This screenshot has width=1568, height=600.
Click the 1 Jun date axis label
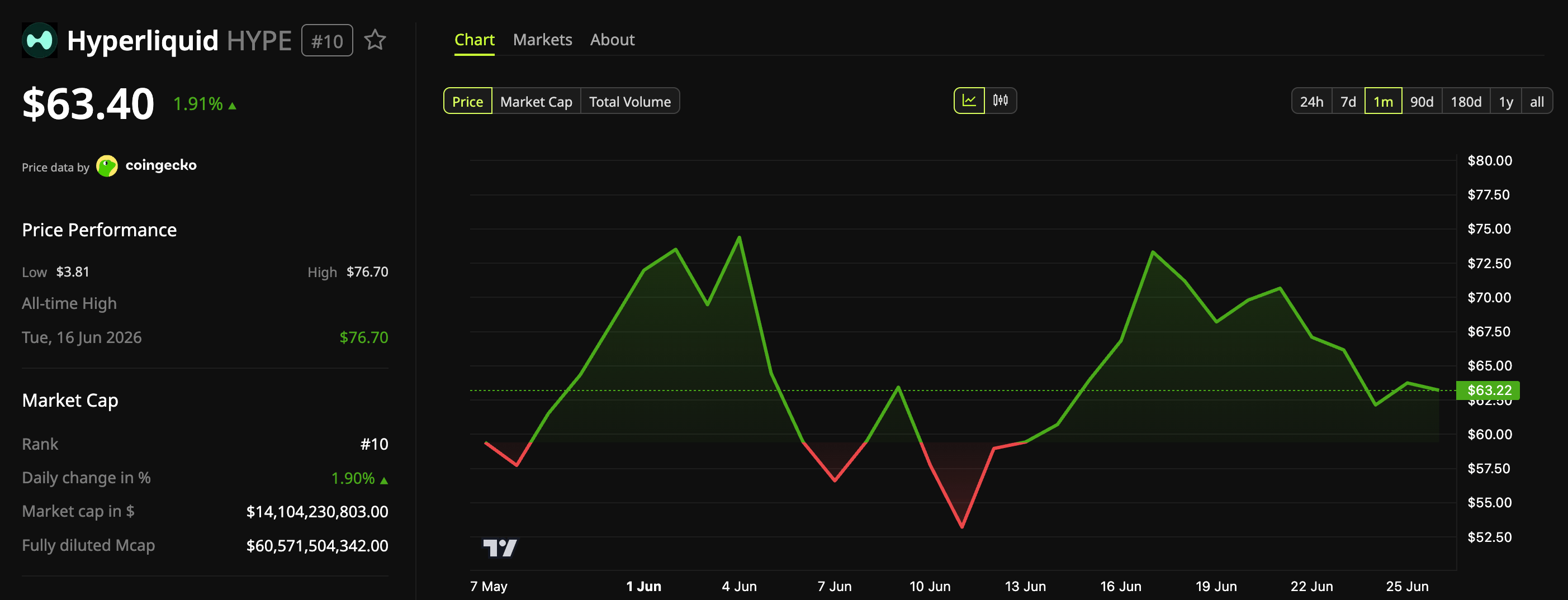pyautogui.click(x=643, y=587)
